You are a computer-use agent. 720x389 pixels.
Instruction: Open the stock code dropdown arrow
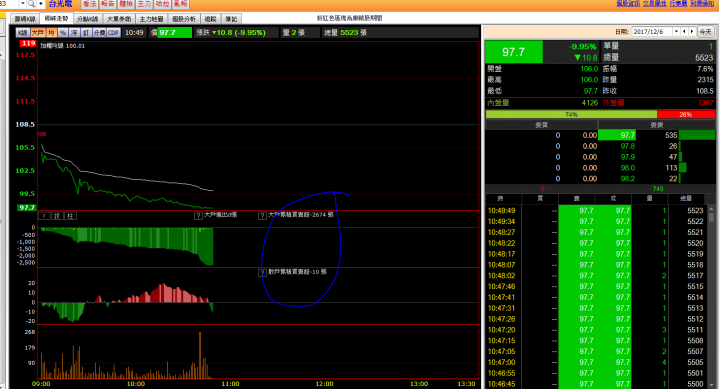click(22, 4)
